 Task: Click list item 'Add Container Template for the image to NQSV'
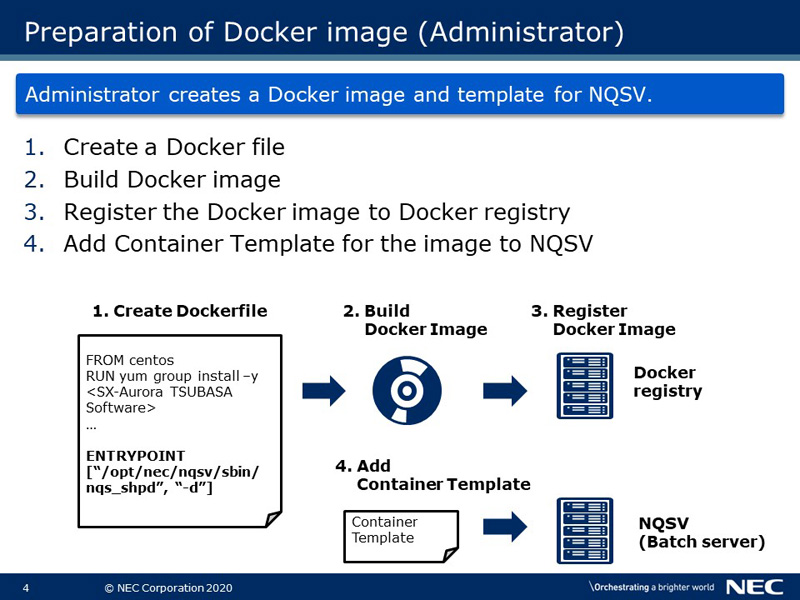[328, 243]
